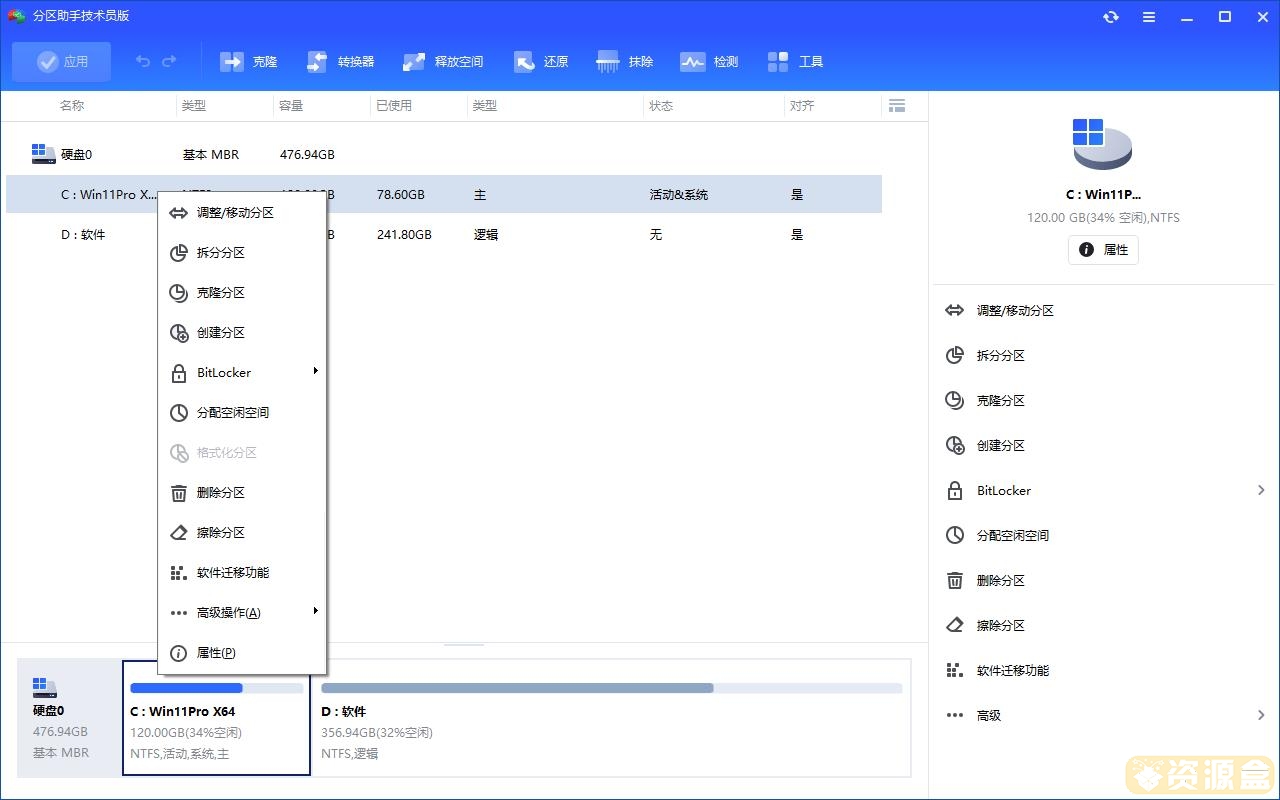Click the D: partition usage bar

tap(611, 688)
